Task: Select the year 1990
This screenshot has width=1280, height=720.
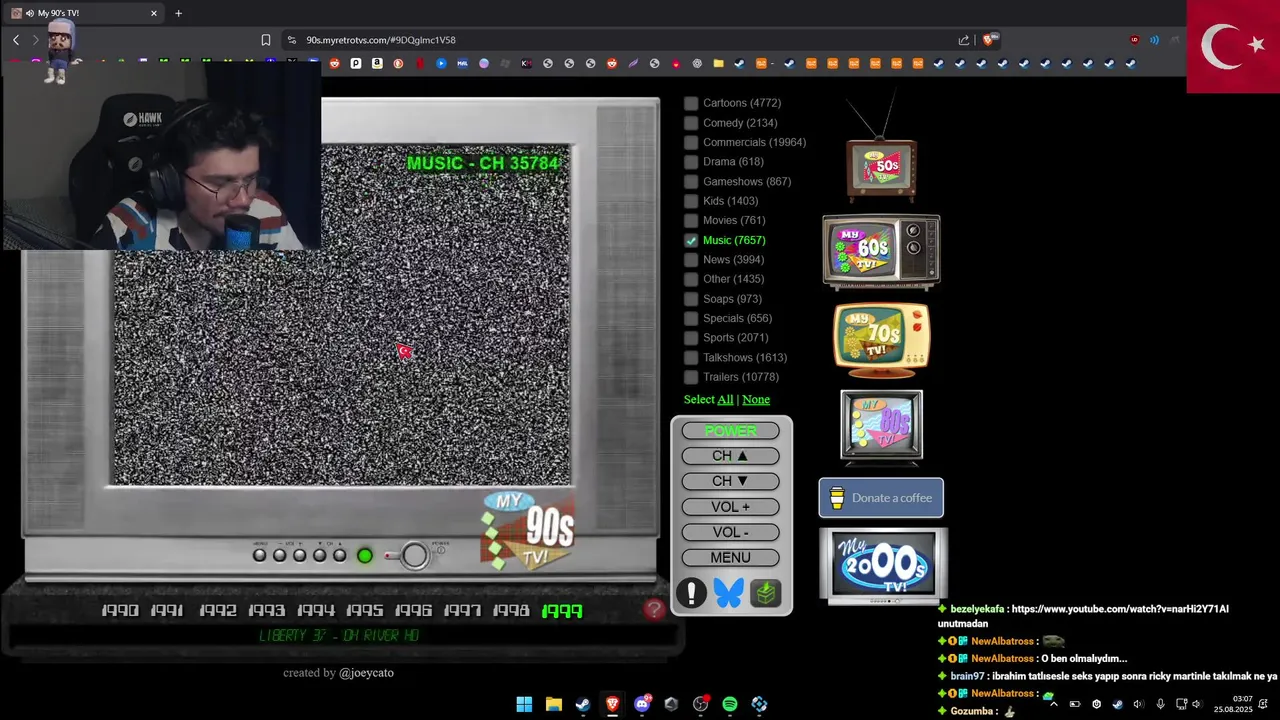Action: point(120,610)
